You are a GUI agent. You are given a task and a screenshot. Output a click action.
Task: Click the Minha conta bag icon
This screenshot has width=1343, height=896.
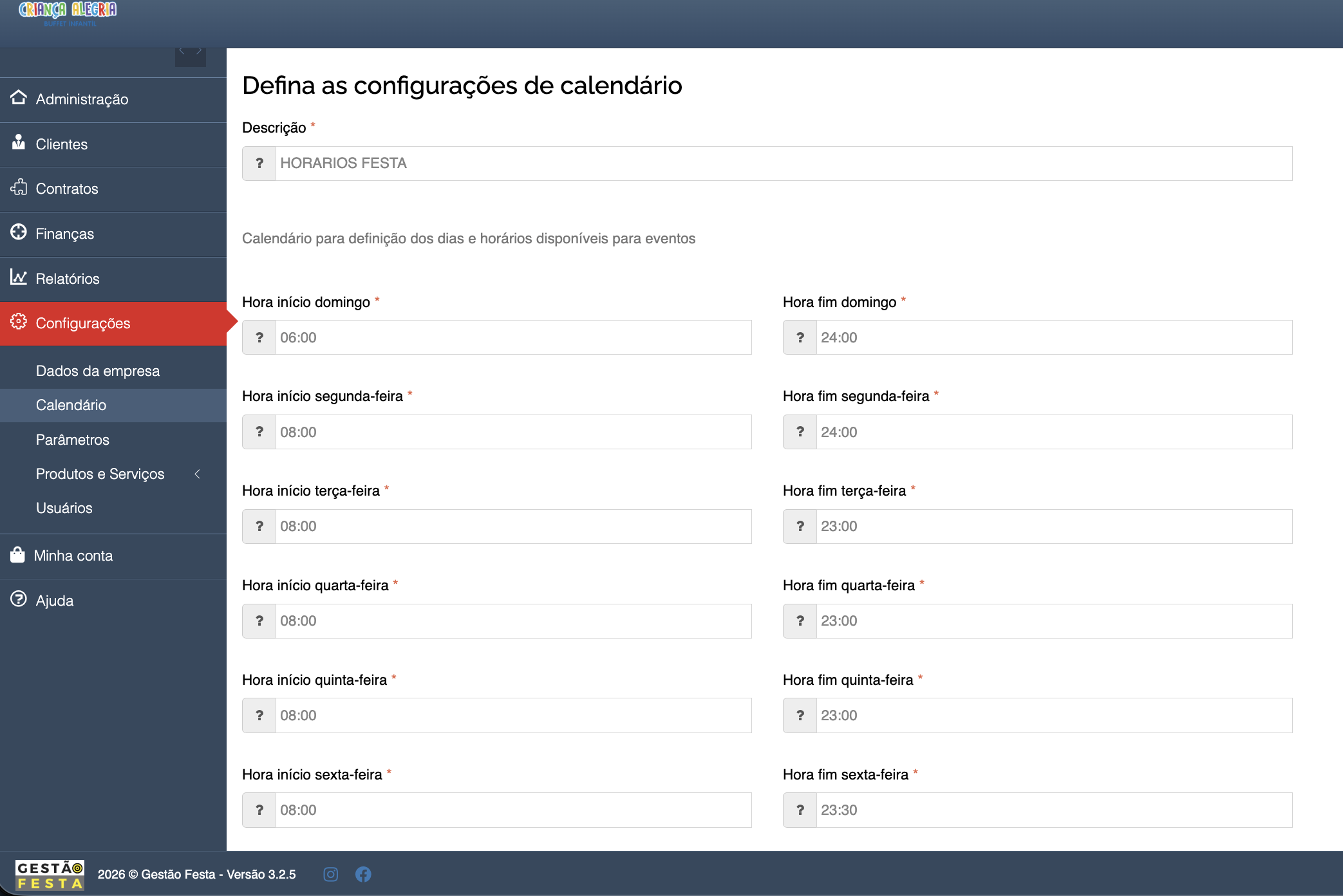pyautogui.click(x=17, y=554)
